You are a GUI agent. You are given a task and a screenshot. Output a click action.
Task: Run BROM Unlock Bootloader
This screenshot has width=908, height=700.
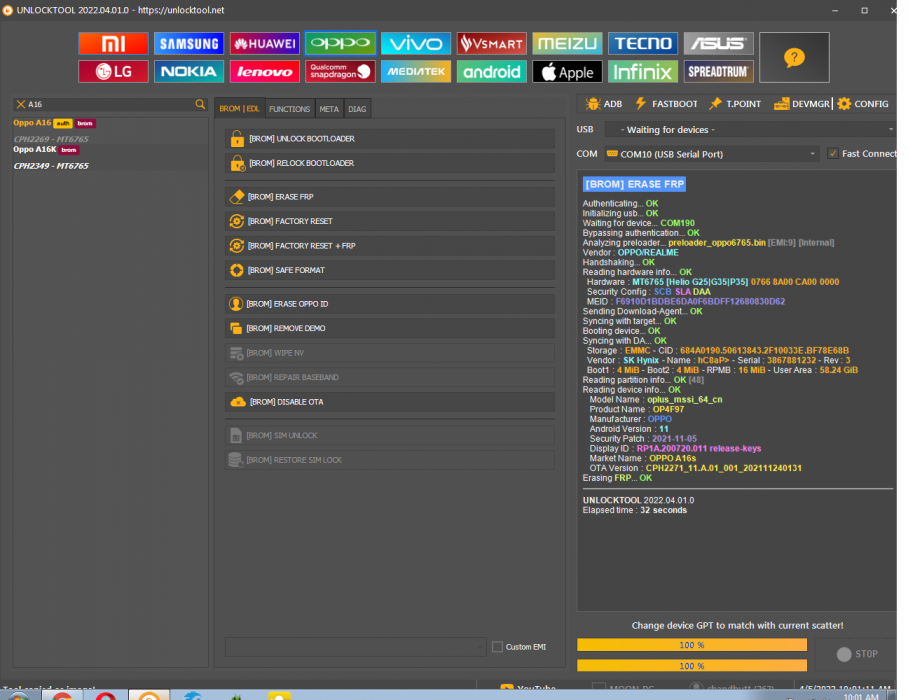click(390, 139)
